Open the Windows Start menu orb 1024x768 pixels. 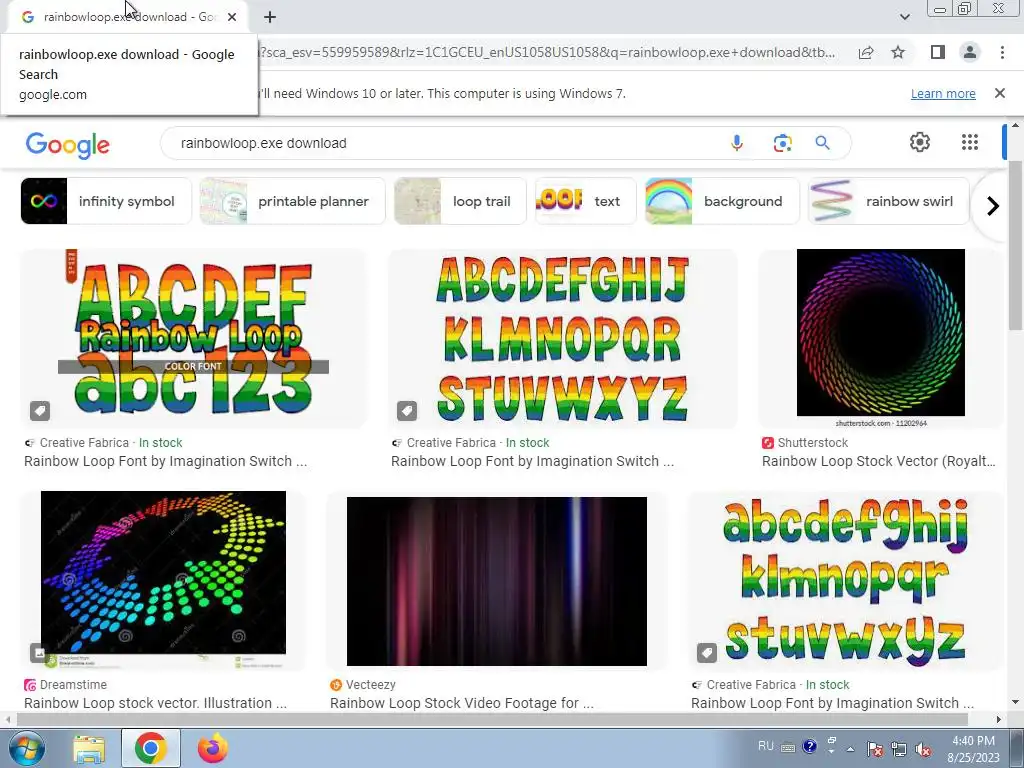[x=25, y=748]
